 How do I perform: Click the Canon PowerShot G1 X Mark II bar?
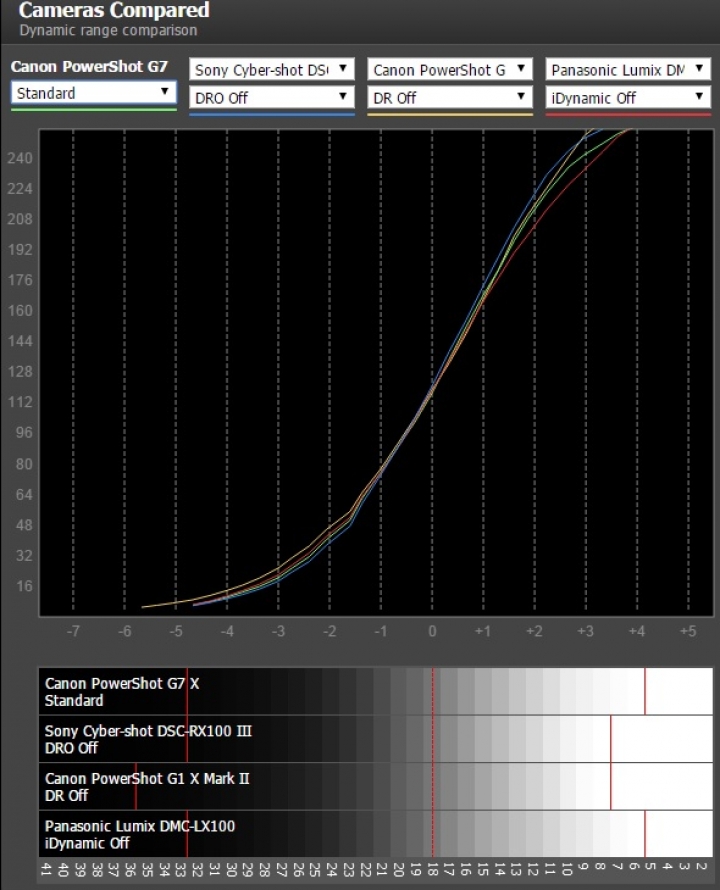(375, 787)
